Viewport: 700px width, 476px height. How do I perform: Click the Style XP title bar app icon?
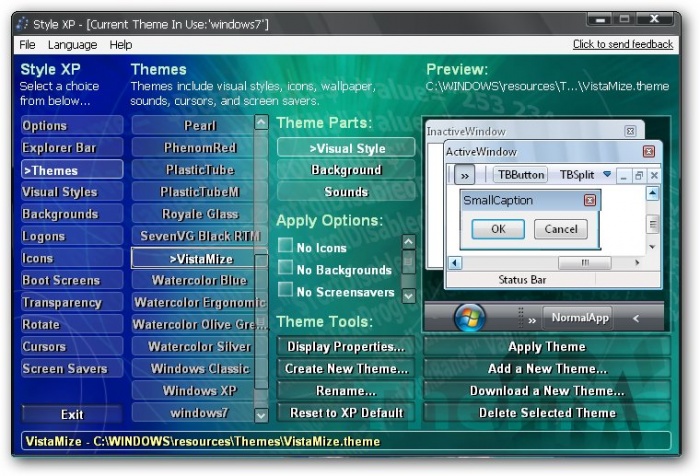pyautogui.click(x=22, y=24)
